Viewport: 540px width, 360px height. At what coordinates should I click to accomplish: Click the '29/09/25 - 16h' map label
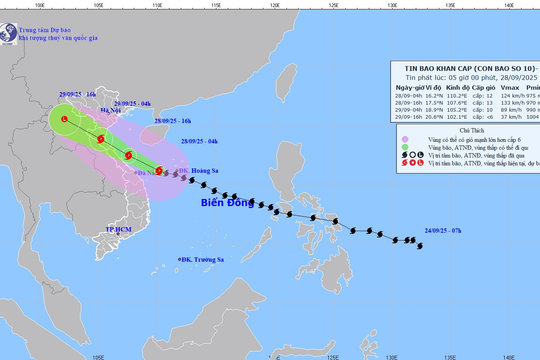tap(77, 94)
